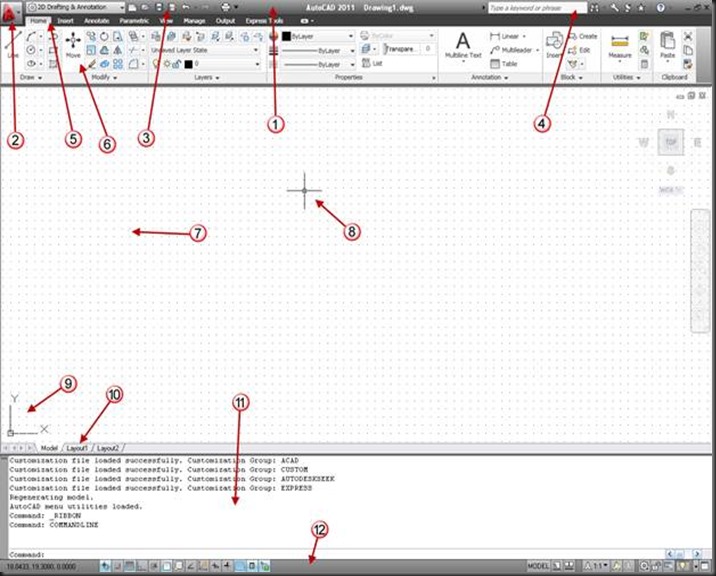This screenshot has width=716, height=576.
Task: Switch to the Output ribbon tab
Action: (225, 21)
